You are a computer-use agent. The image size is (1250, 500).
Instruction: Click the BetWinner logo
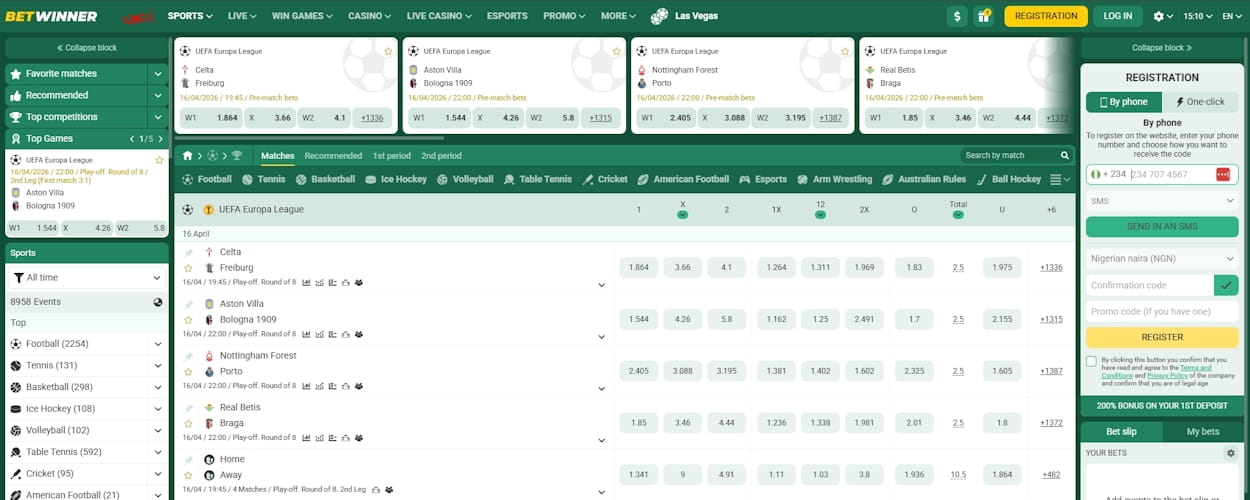[52, 16]
